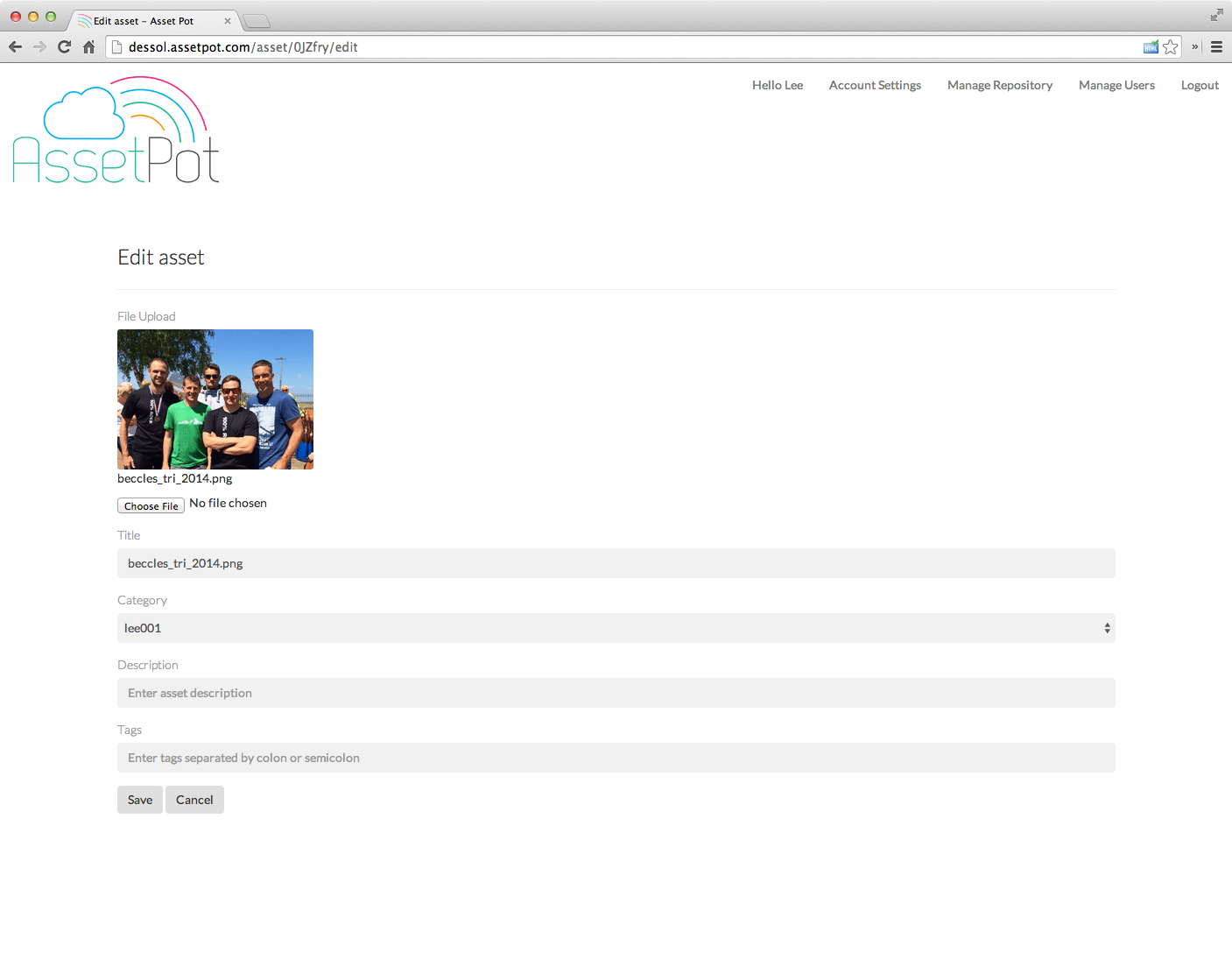Screen dimensions: 1232x974
Task: Go to home page via house icon
Action: tap(88, 47)
